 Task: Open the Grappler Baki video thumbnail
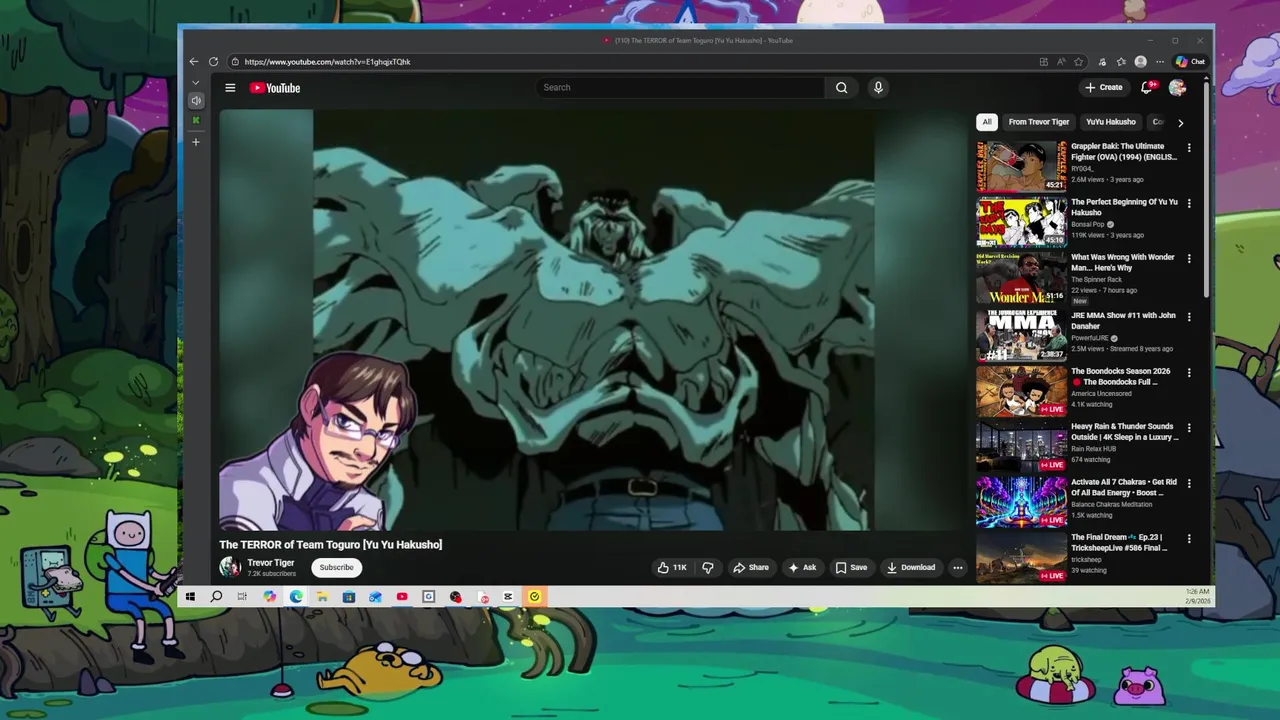click(x=1021, y=166)
